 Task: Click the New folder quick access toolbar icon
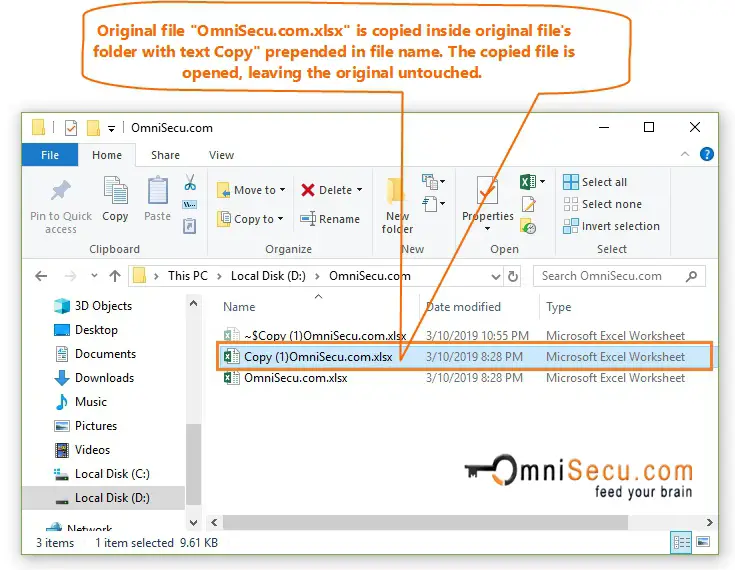[93, 128]
